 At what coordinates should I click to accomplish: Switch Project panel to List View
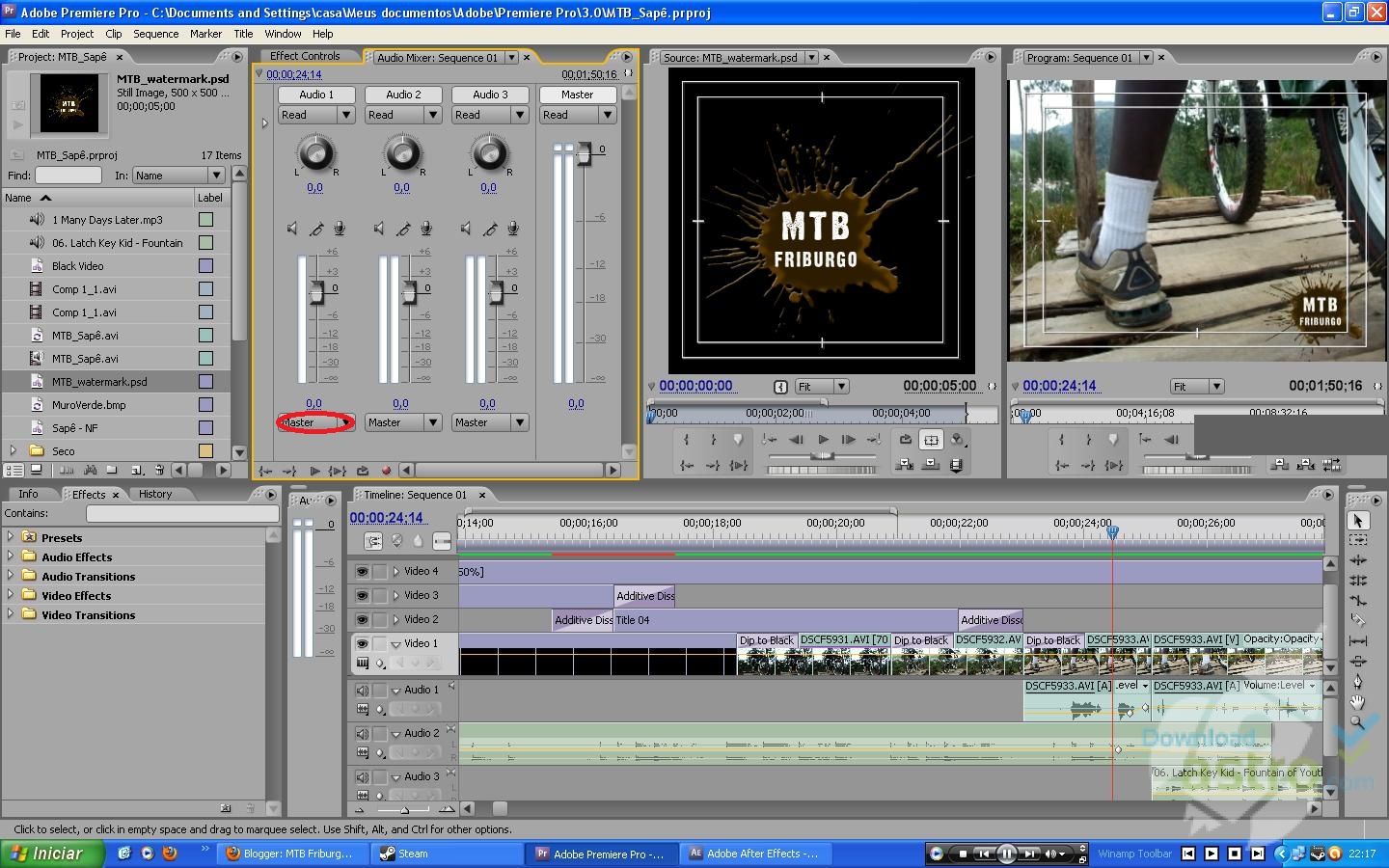(14, 470)
